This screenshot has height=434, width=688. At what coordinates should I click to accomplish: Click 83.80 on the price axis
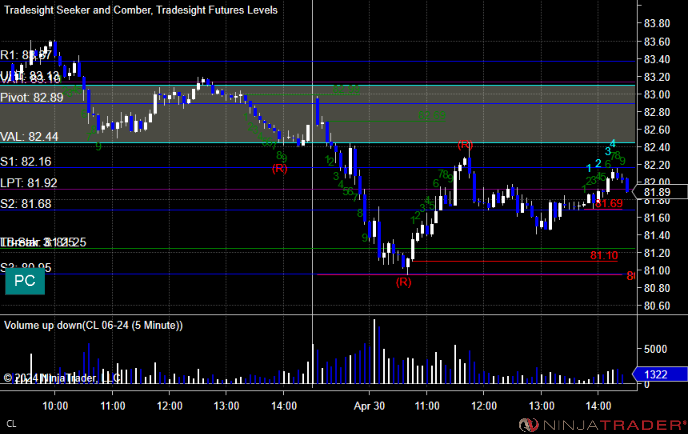[657, 23]
